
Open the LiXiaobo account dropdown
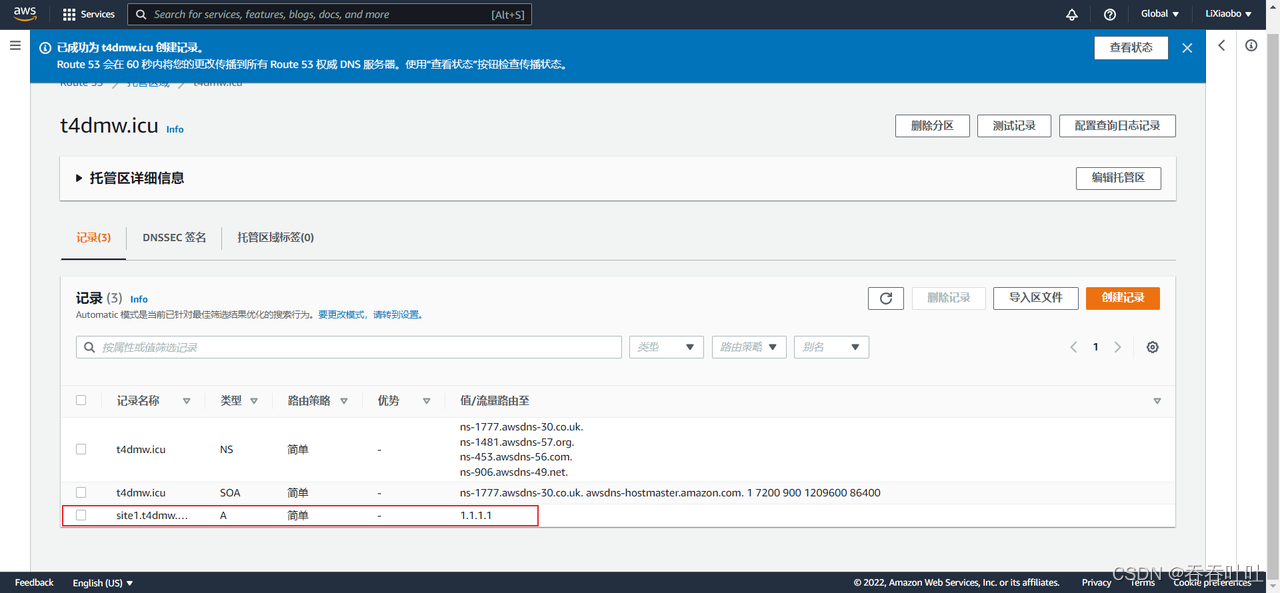[x=1228, y=14]
